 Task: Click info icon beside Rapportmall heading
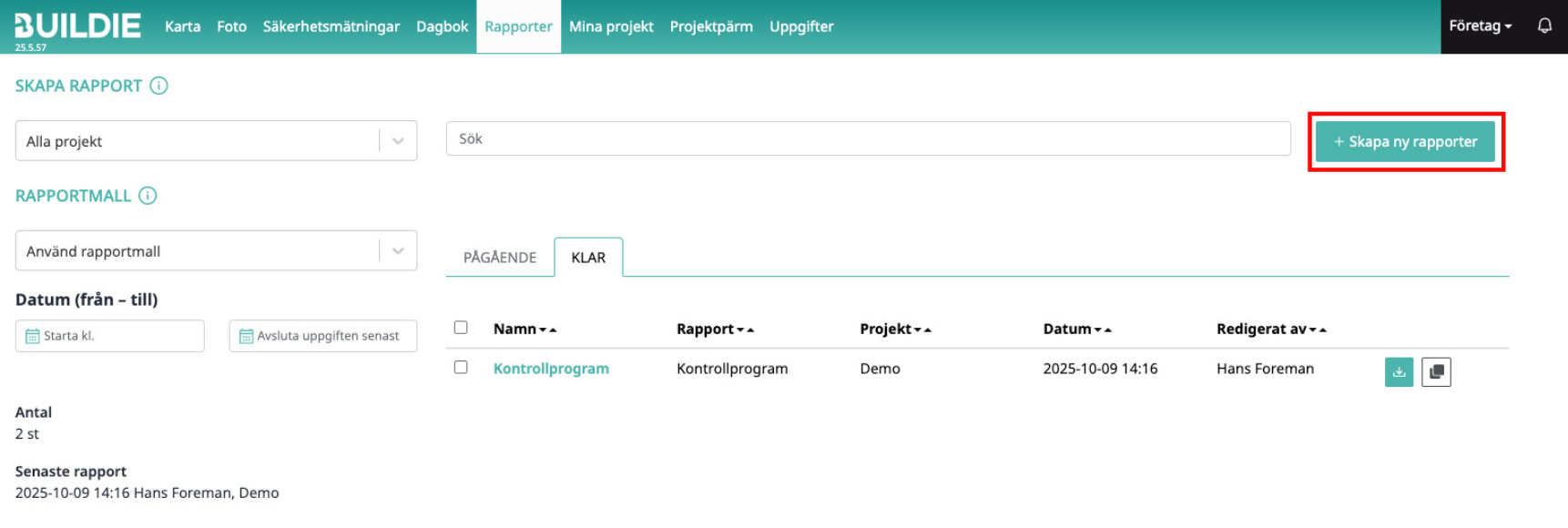pos(148,196)
